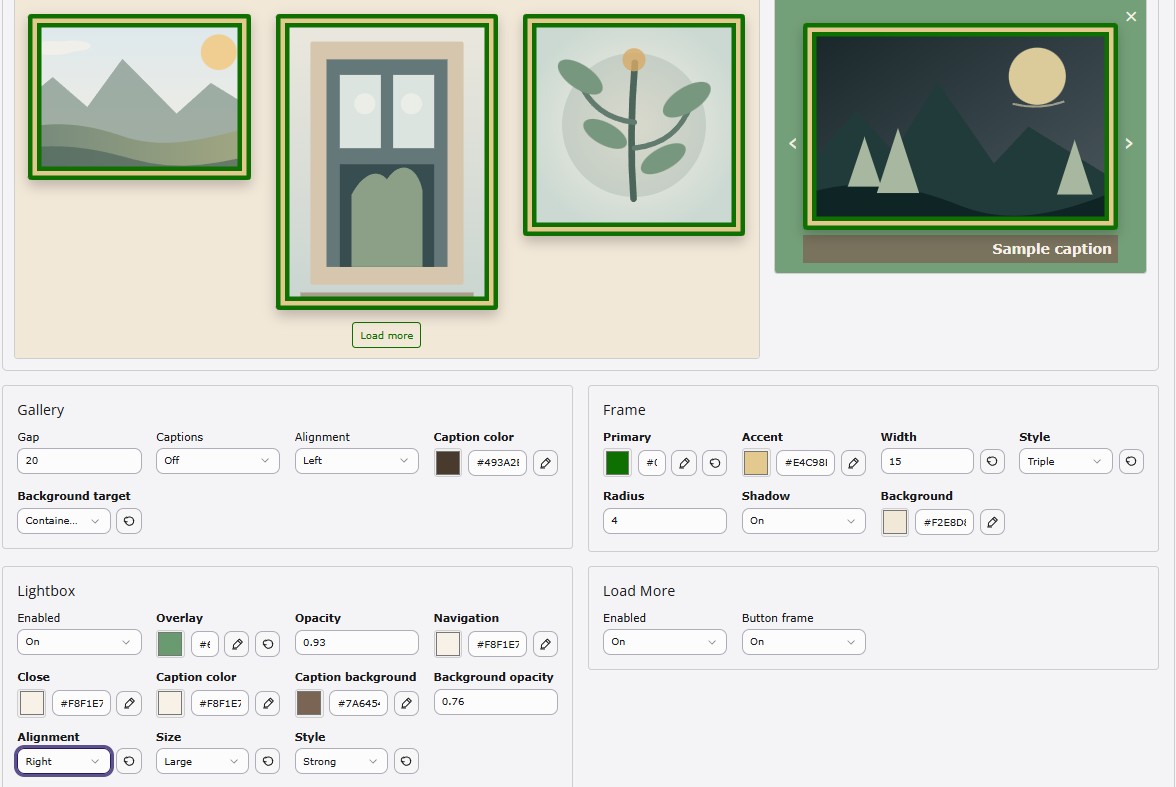Click the Frame Radius input field
Viewport: 1176px width, 787px height.
point(664,521)
